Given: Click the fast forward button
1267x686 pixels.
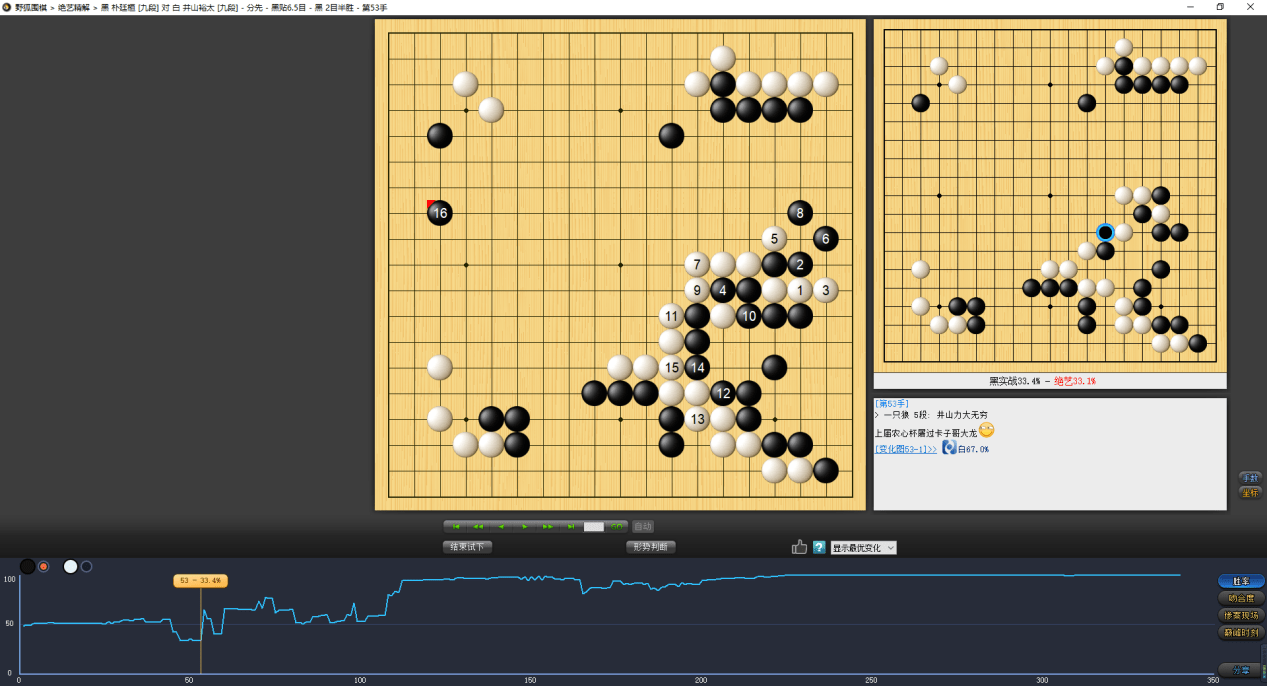Looking at the screenshot, I should 548,526.
